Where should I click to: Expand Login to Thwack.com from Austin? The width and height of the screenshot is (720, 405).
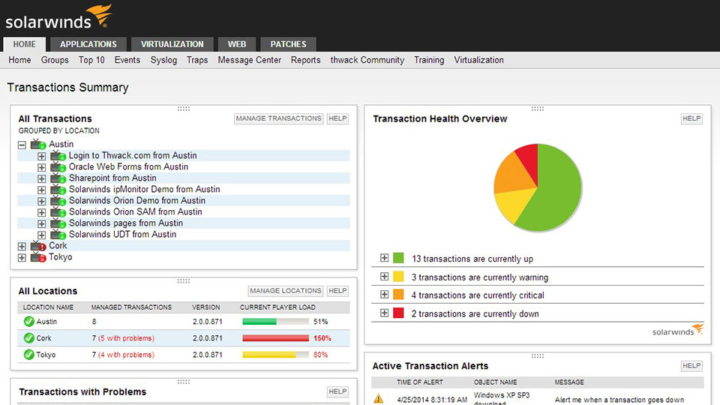click(x=41, y=156)
